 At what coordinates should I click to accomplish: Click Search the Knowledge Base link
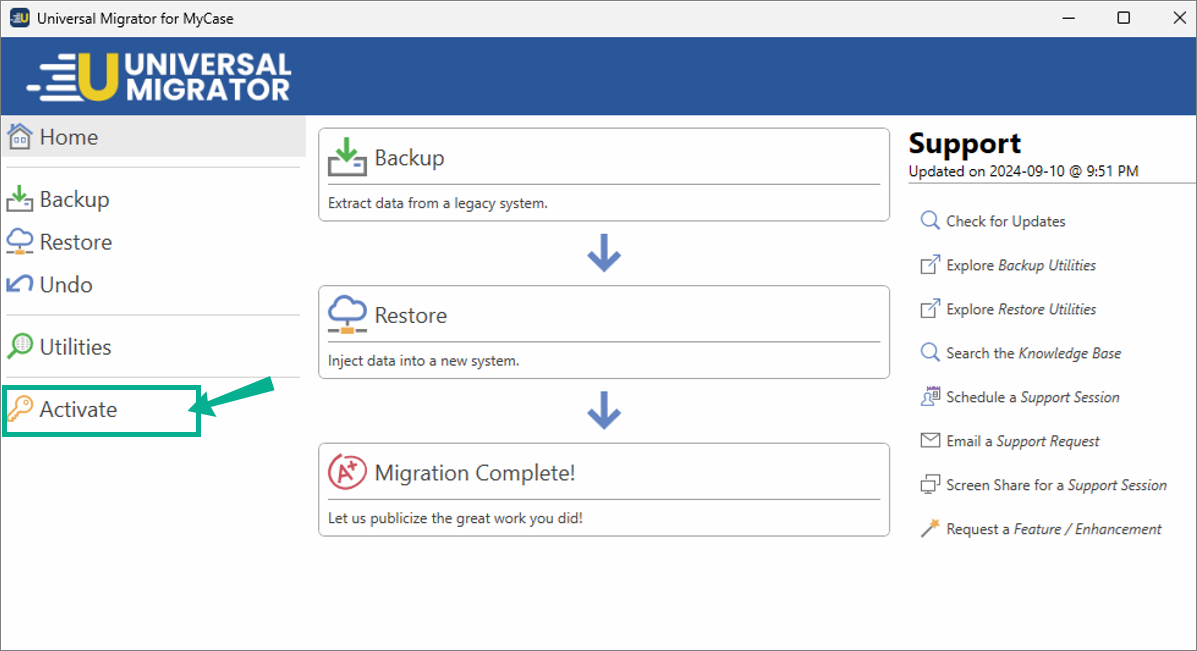tap(1034, 353)
